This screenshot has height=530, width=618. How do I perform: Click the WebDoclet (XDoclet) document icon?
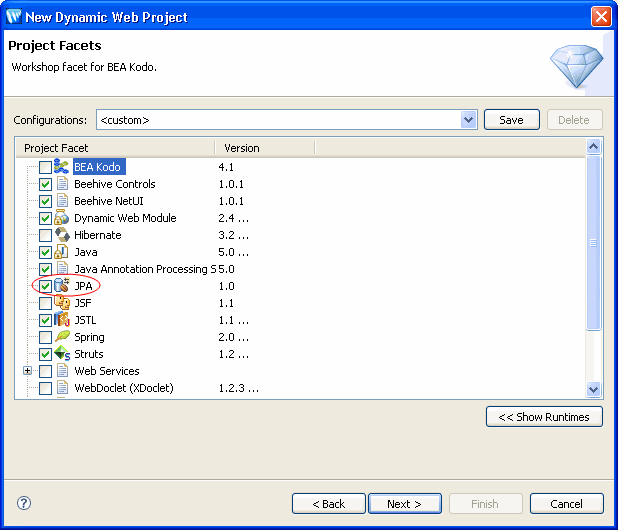pyautogui.click(x=62, y=387)
